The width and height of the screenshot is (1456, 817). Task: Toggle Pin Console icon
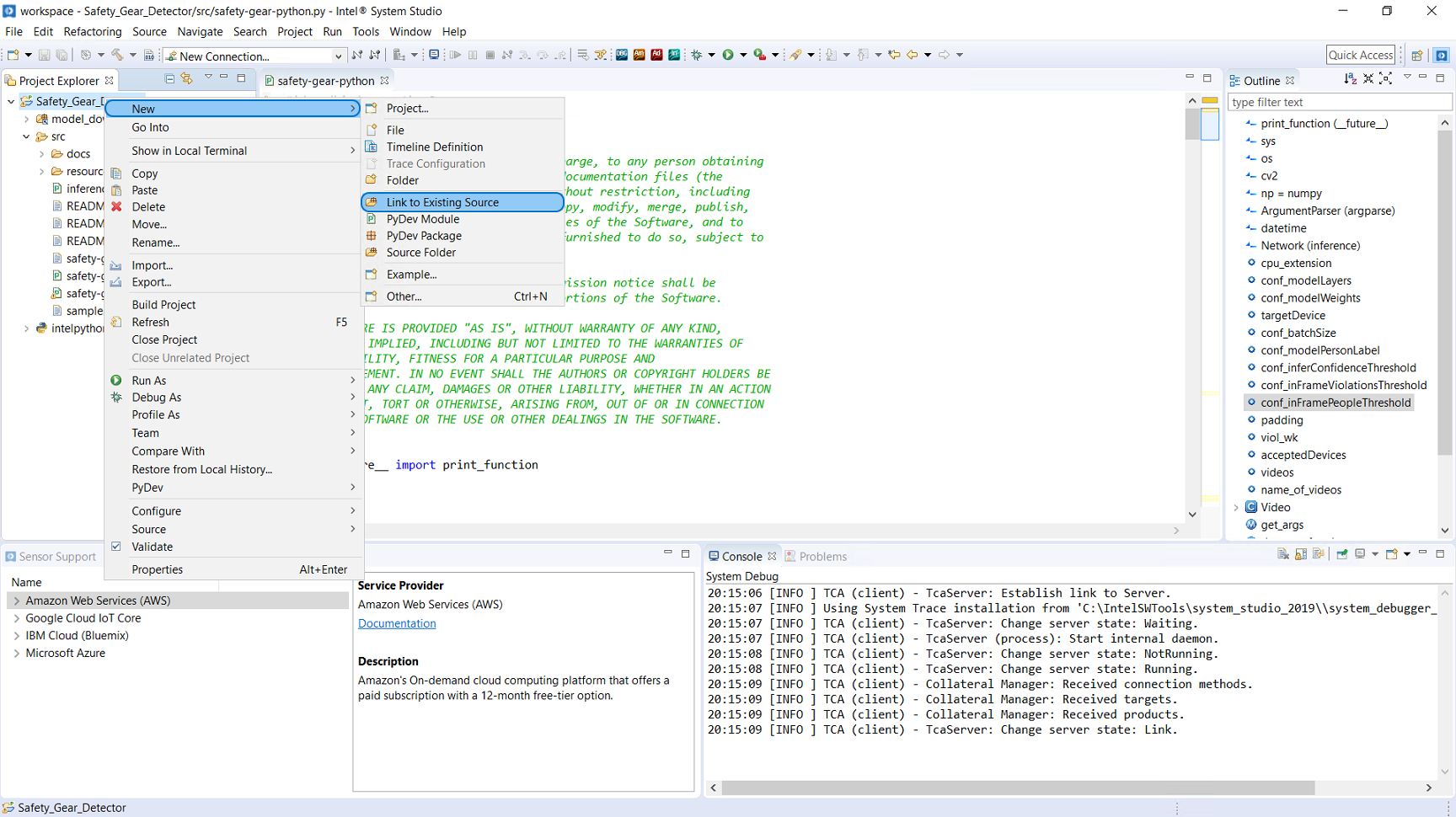point(1342,553)
